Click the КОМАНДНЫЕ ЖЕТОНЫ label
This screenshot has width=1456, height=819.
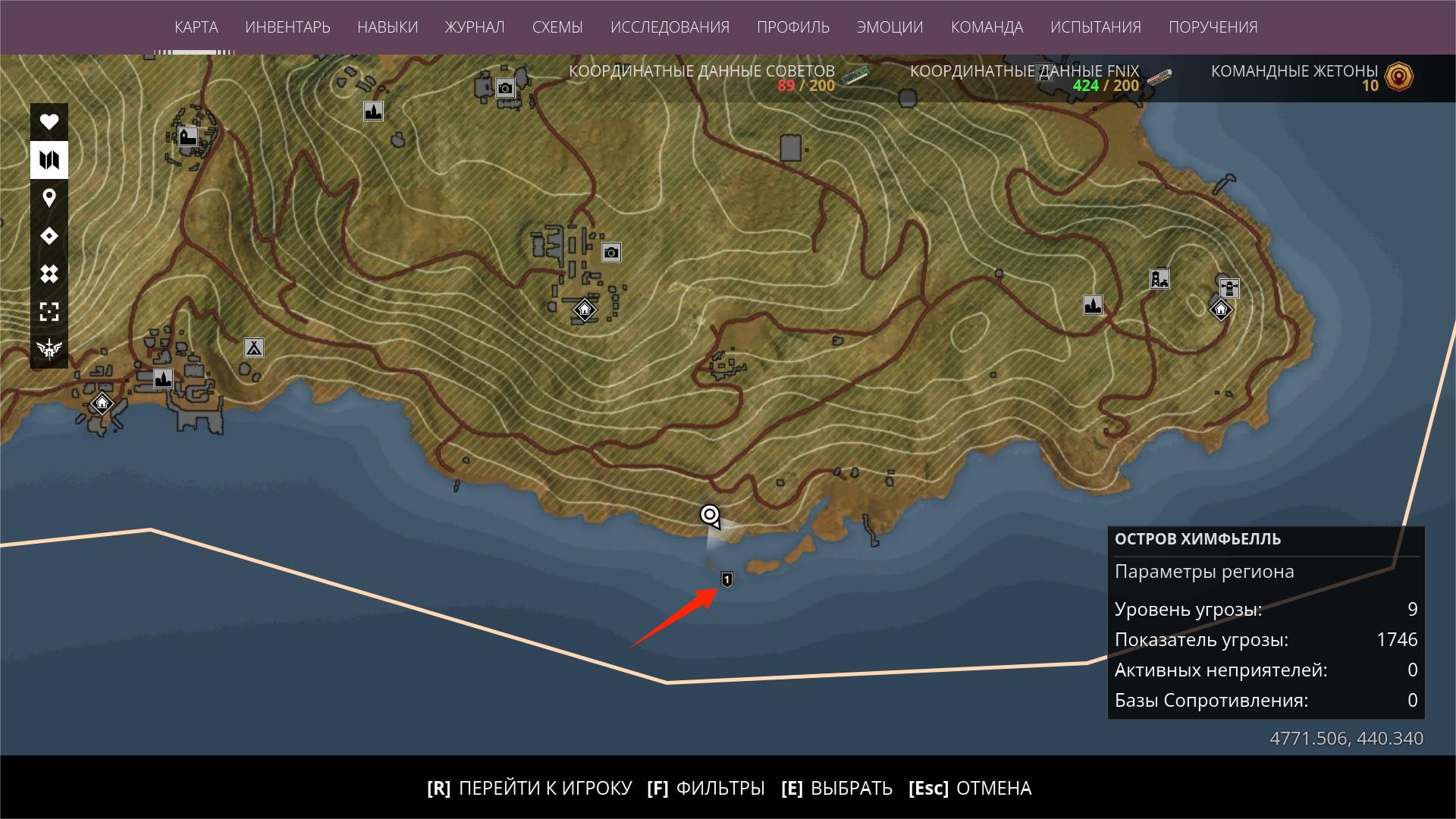point(1294,71)
